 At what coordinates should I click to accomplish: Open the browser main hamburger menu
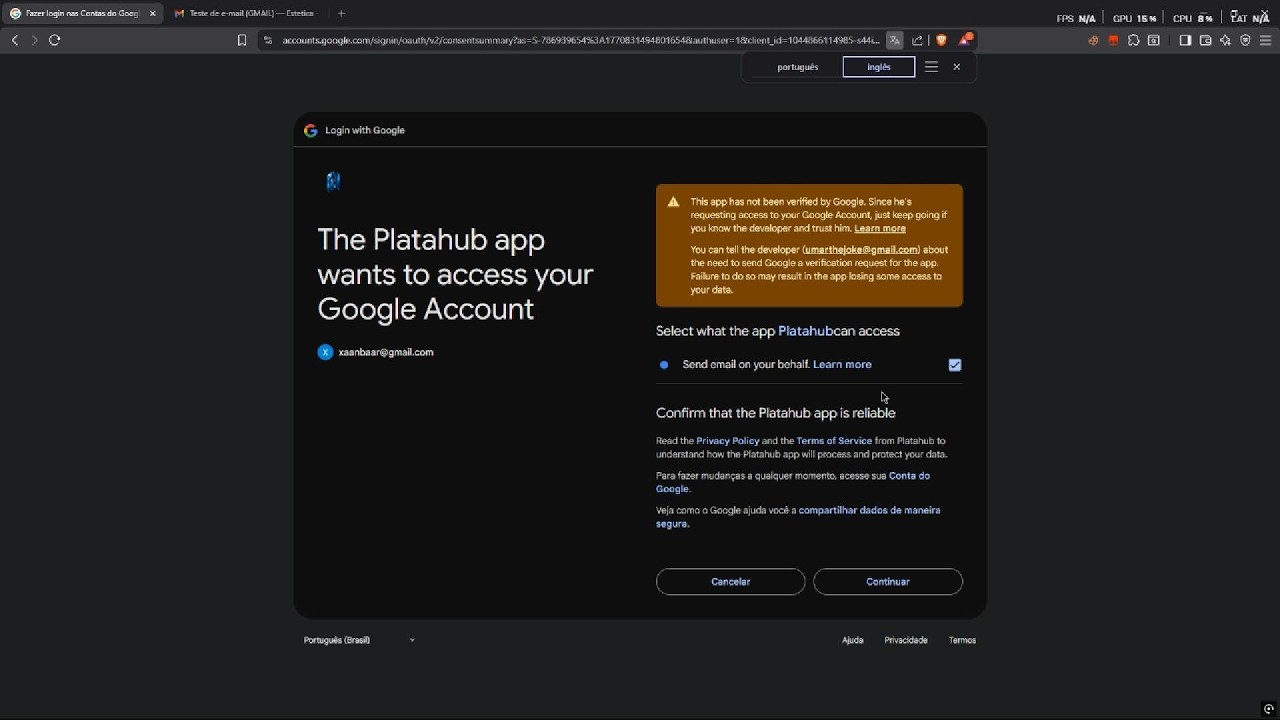pos(1265,40)
